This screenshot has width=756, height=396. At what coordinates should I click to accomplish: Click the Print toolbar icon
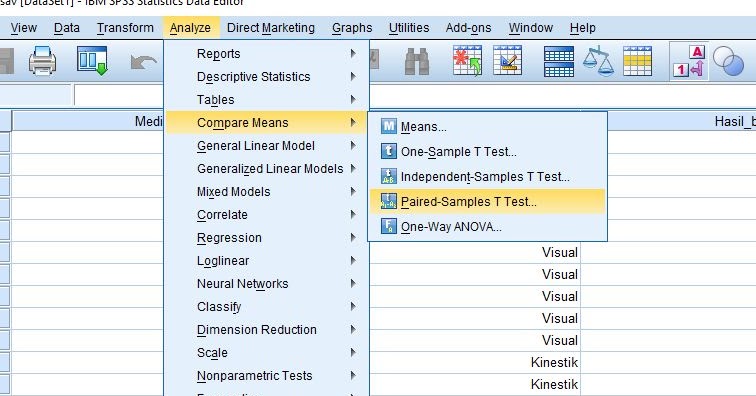pyautogui.click(x=42, y=61)
